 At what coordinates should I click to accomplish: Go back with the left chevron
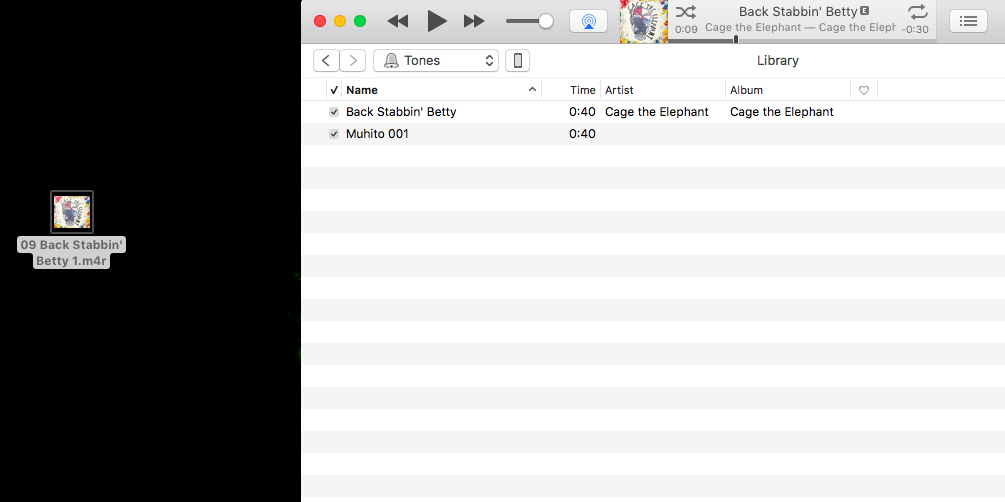(x=326, y=61)
